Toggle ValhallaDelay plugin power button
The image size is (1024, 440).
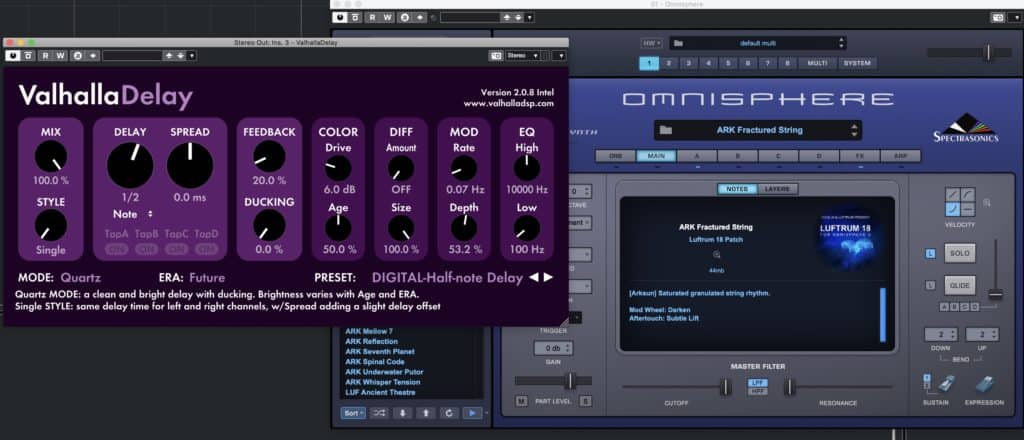pyautogui.click(x=12, y=55)
